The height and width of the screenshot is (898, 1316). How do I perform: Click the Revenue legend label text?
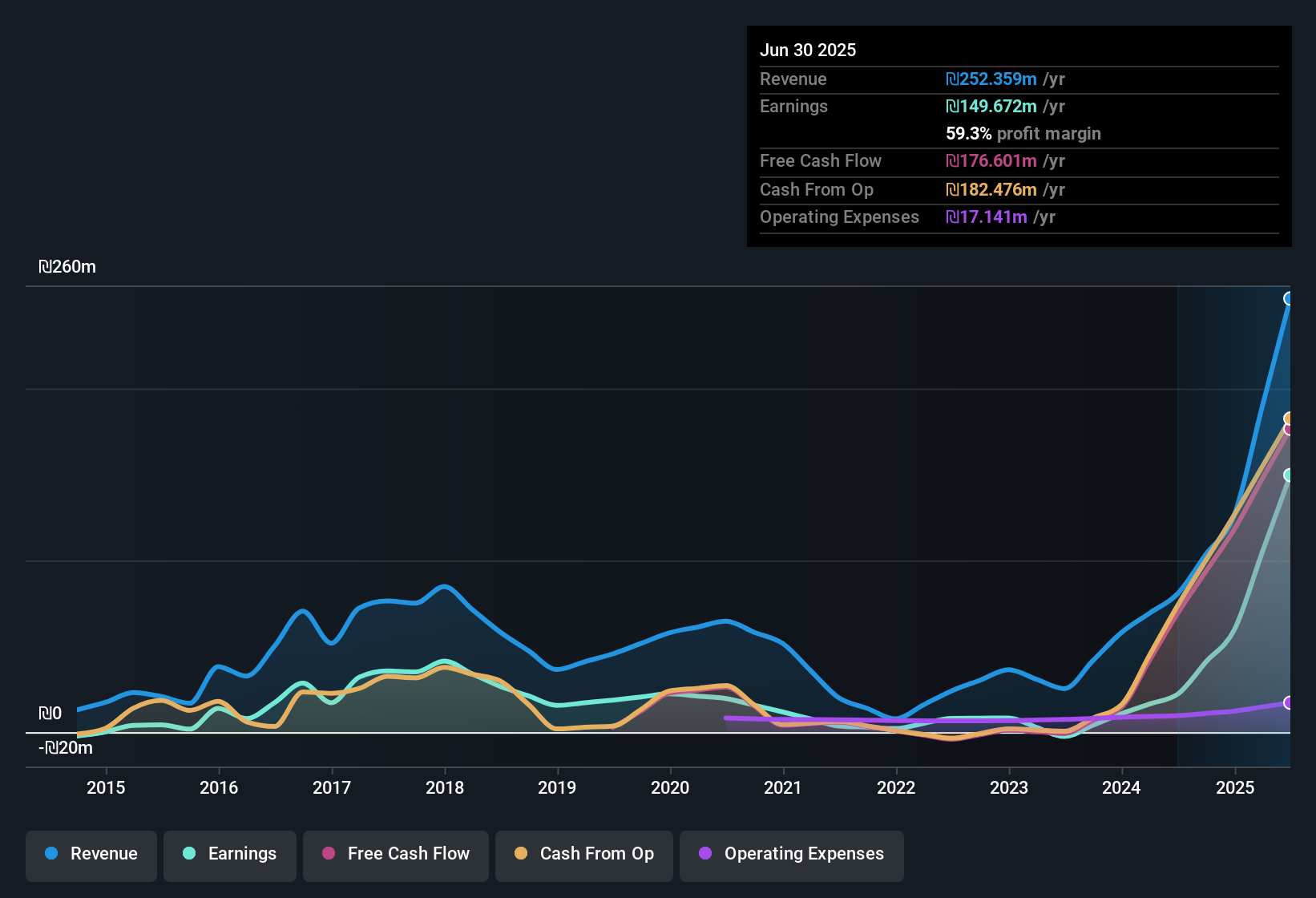(104, 853)
